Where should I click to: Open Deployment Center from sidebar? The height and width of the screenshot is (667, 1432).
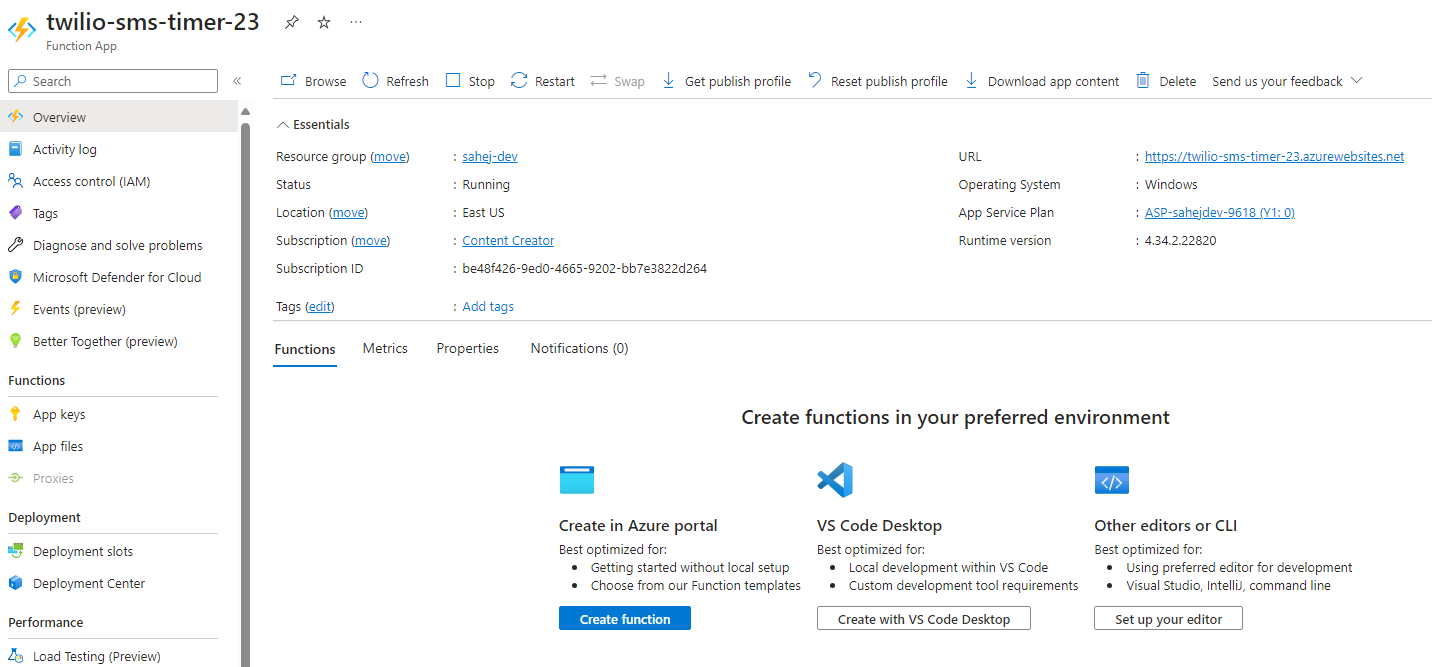[x=89, y=583]
